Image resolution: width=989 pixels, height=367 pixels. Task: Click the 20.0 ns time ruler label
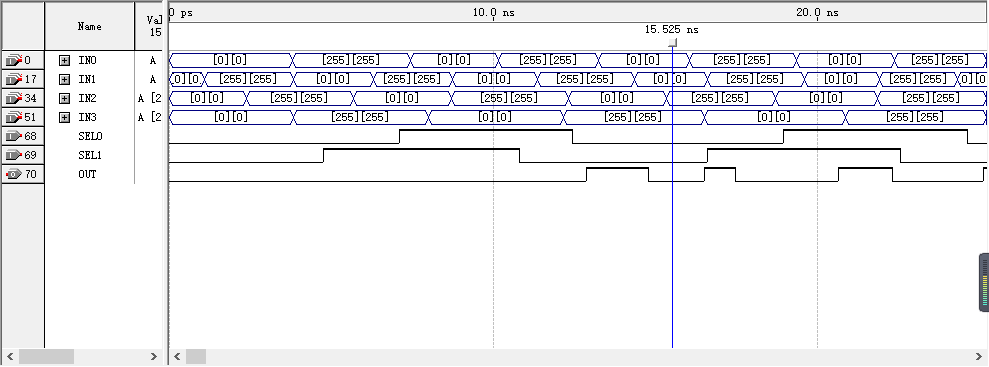[x=817, y=13]
